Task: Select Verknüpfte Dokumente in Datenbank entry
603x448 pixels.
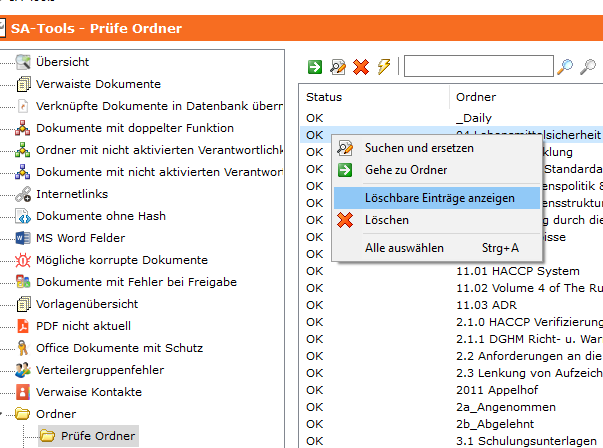Action: 159,106
